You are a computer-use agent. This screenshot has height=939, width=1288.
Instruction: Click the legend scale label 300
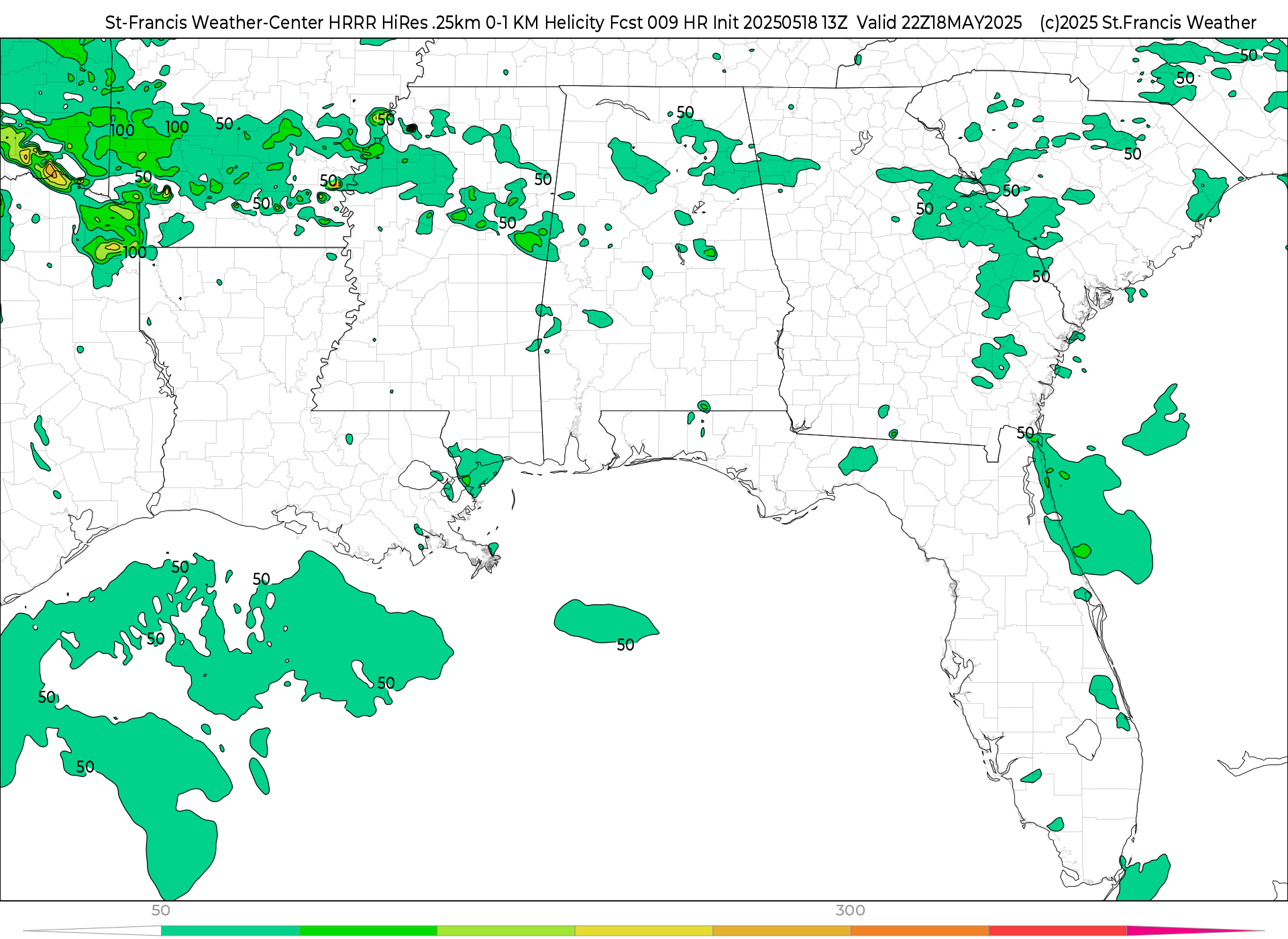coord(850,910)
